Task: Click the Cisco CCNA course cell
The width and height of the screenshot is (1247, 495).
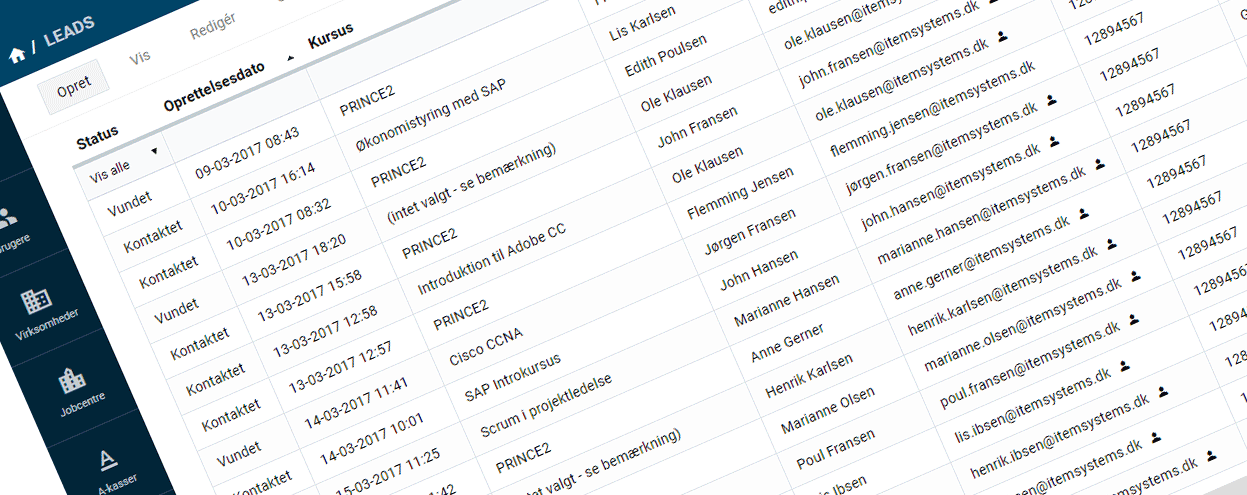Action: point(486,346)
